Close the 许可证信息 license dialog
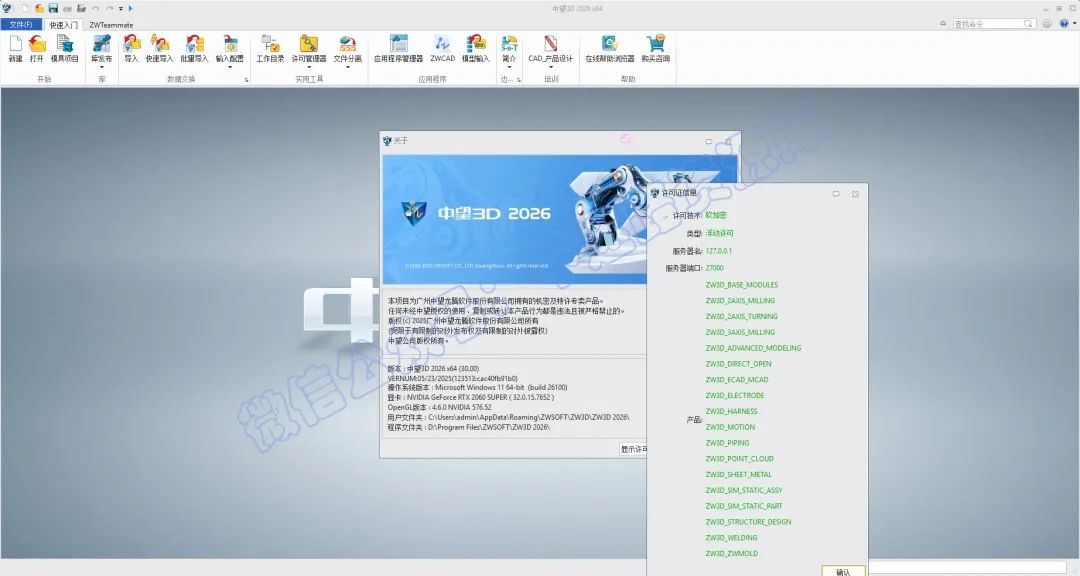This screenshot has width=1080, height=576. coord(855,194)
